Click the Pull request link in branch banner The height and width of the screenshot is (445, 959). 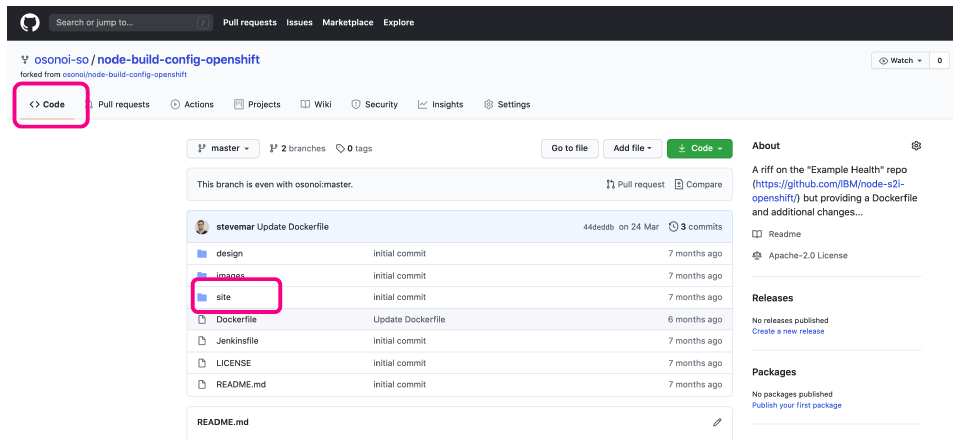pyautogui.click(x=635, y=184)
